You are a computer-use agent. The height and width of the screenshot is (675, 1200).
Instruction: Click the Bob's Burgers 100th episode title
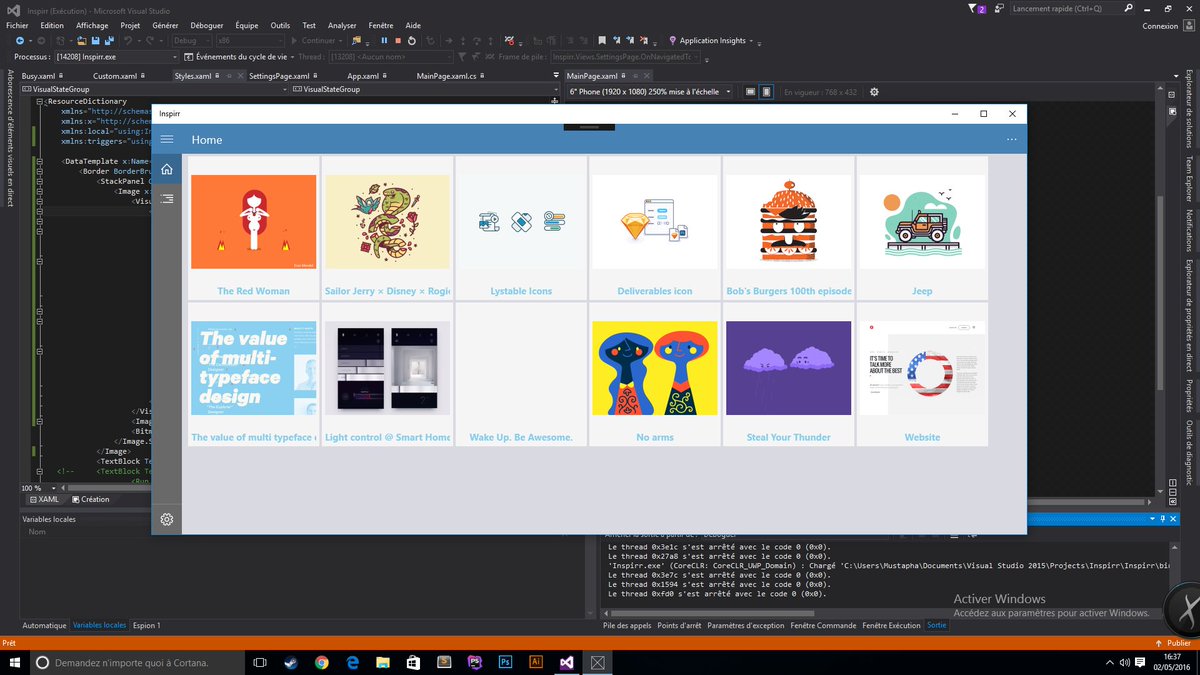789,291
